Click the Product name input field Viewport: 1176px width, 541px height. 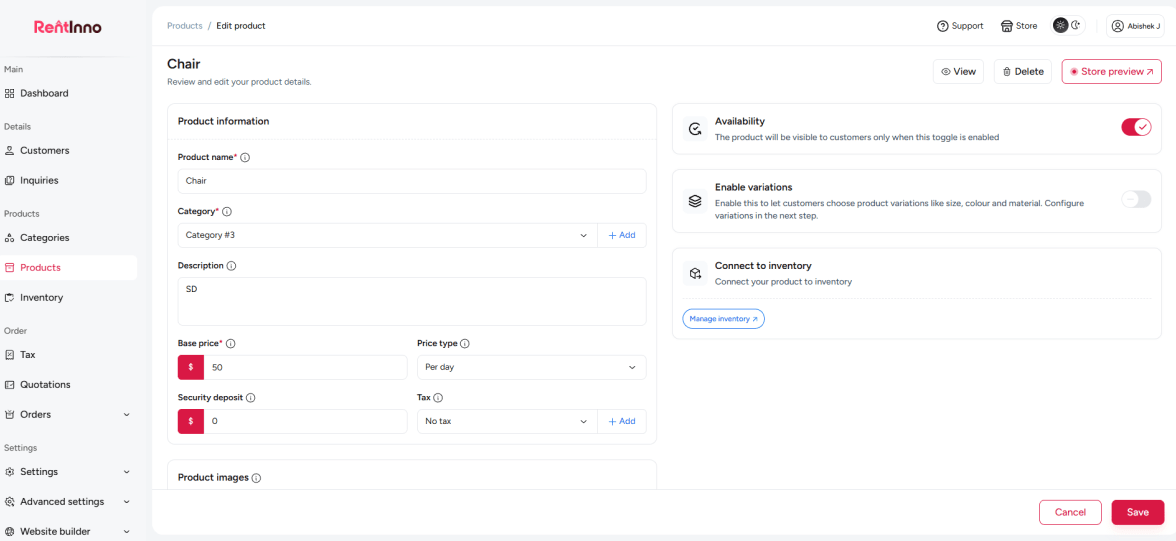tap(412, 182)
